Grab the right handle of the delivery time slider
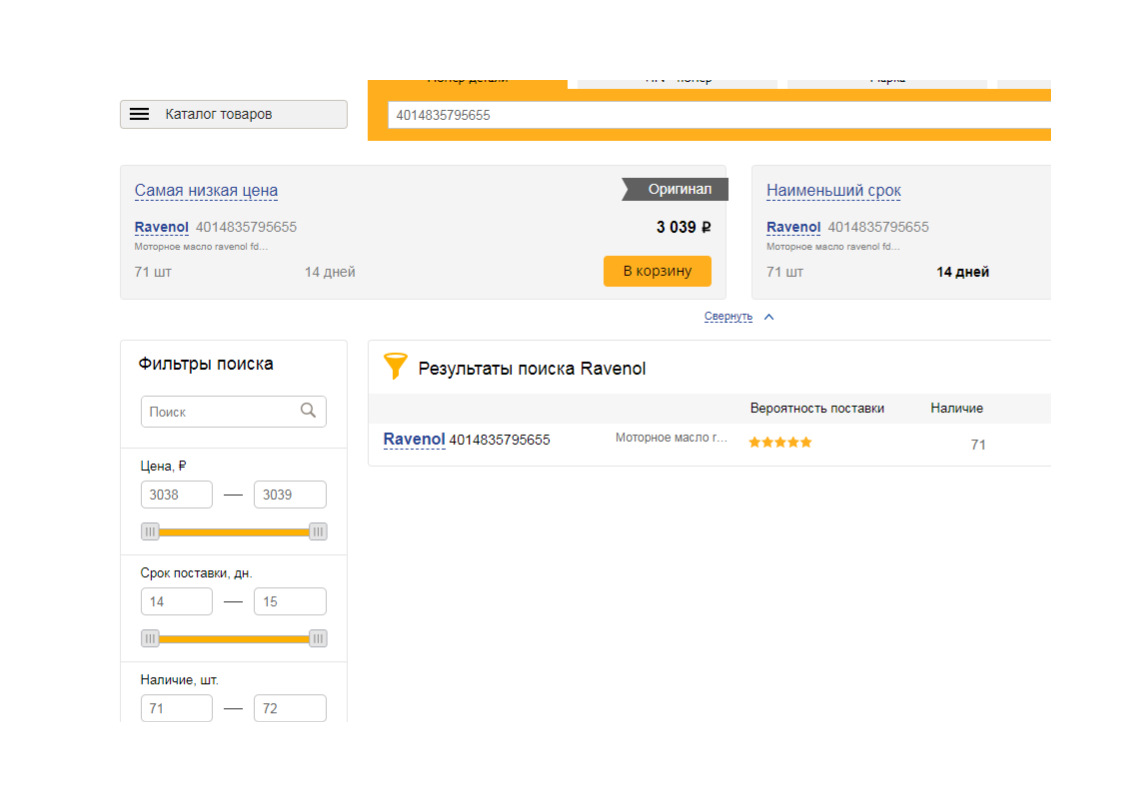 coord(318,639)
